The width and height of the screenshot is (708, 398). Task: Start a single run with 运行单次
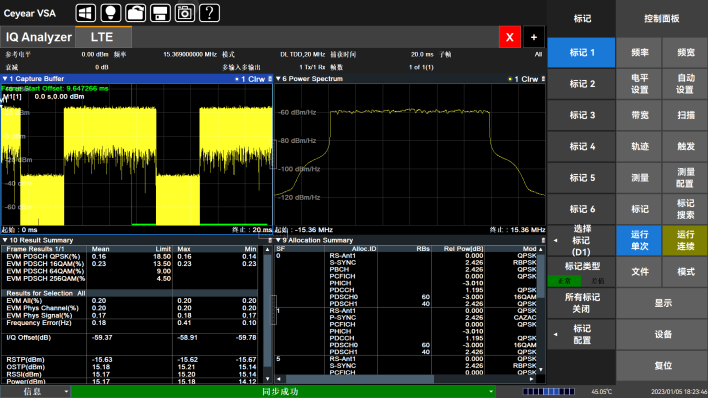point(639,240)
